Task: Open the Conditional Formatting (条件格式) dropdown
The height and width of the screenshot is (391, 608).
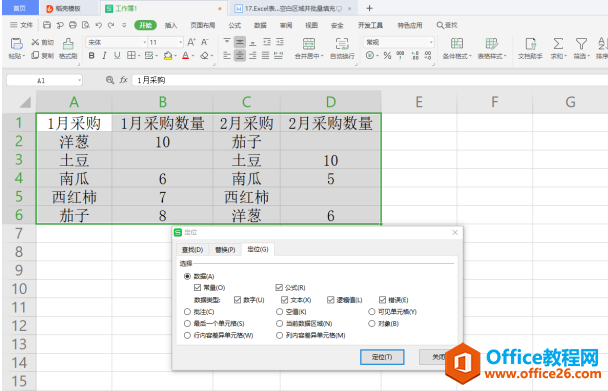Action: click(x=457, y=56)
